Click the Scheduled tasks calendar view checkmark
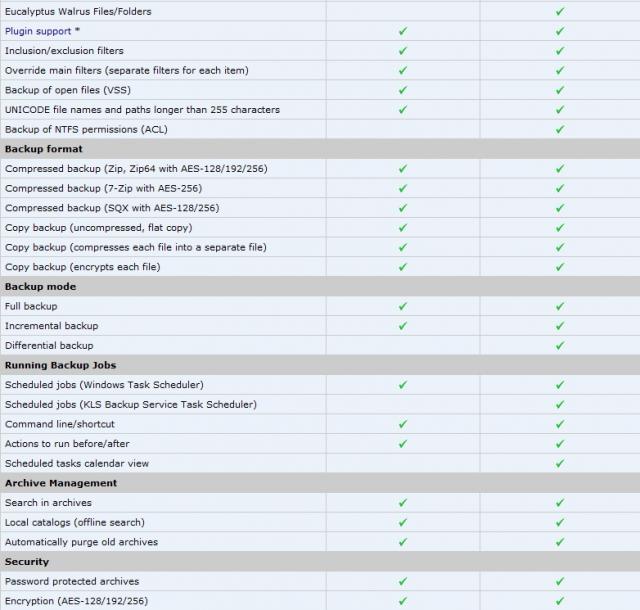 [560, 463]
